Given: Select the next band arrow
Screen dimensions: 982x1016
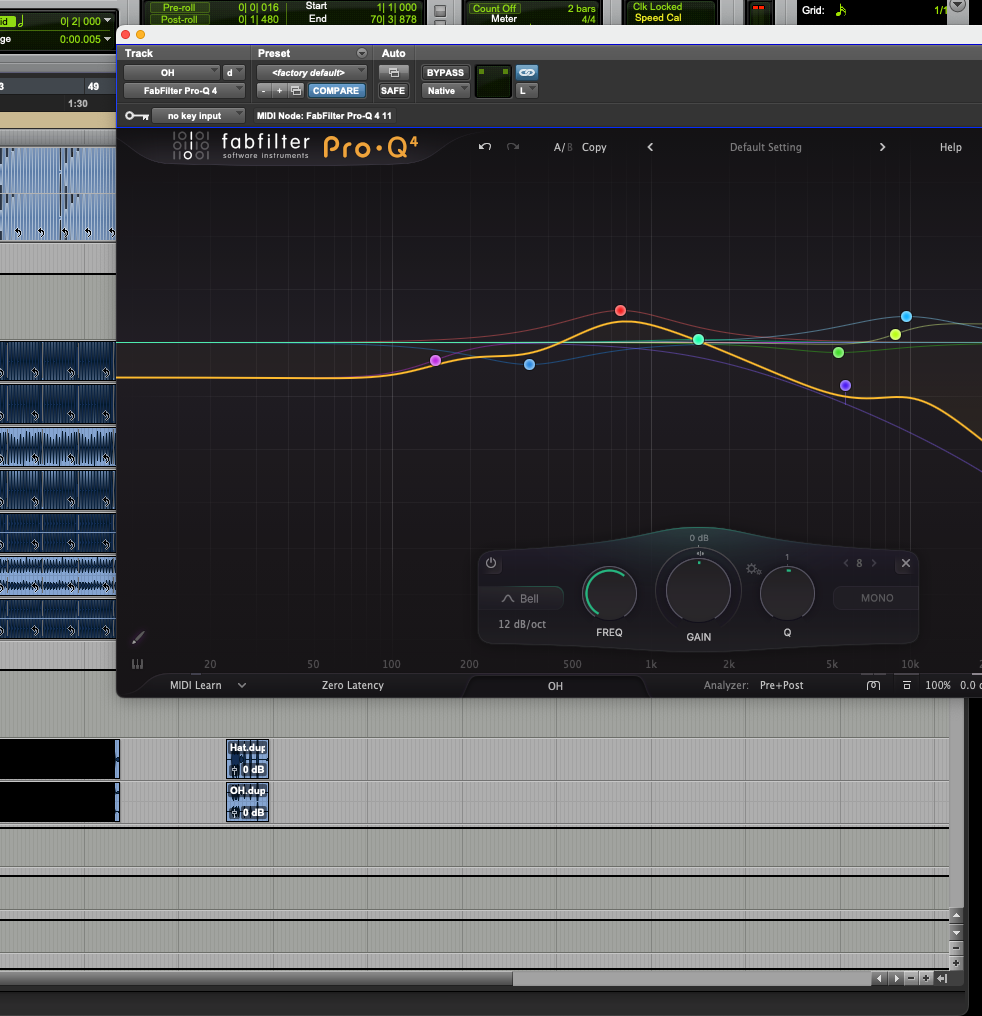Looking at the screenshot, I should coord(874,563).
